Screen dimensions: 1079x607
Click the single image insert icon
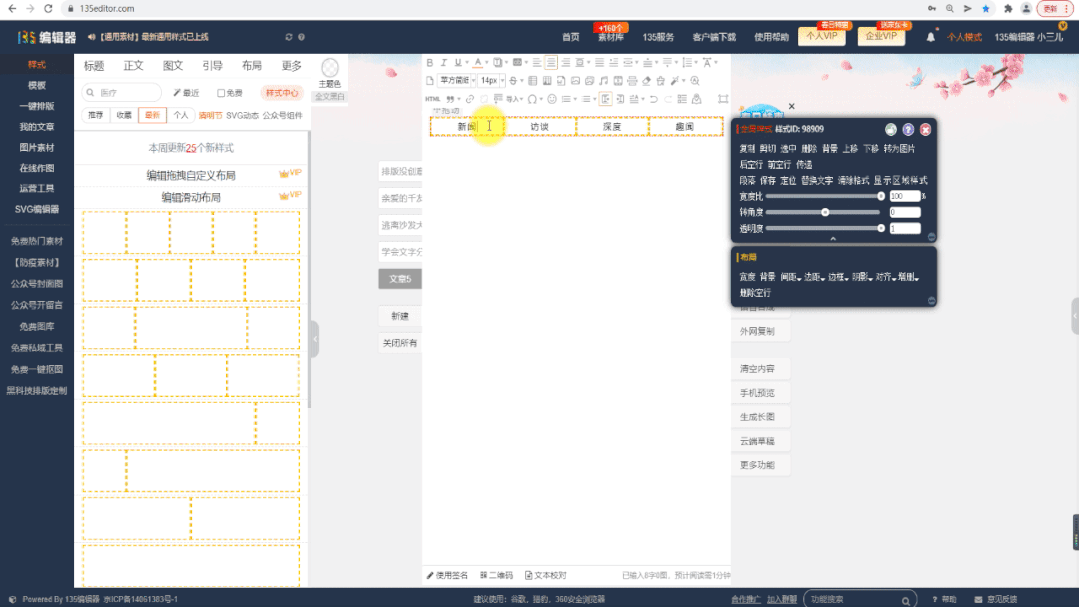pyautogui.click(x=575, y=81)
